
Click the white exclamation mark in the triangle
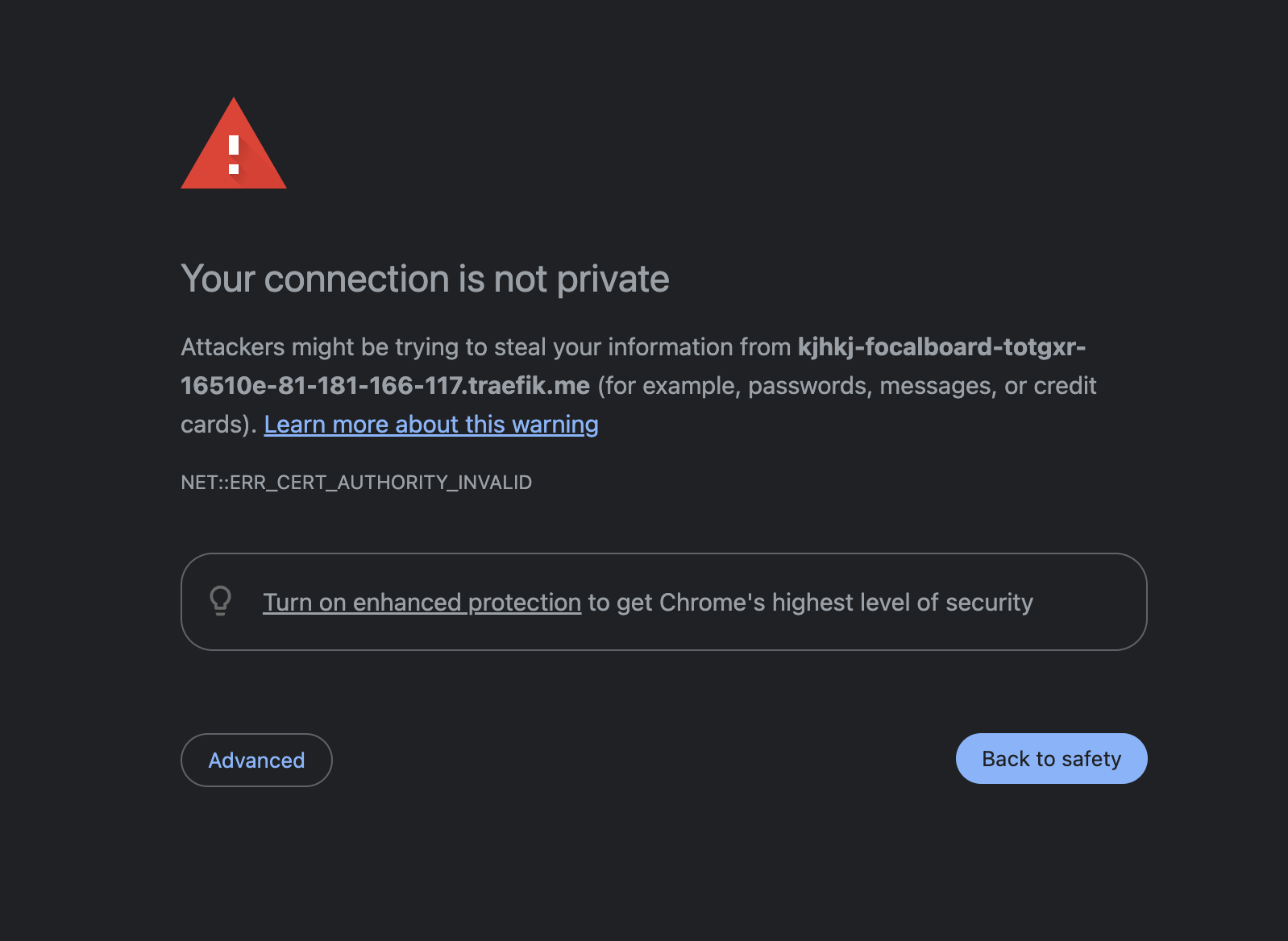tap(234, 155)
